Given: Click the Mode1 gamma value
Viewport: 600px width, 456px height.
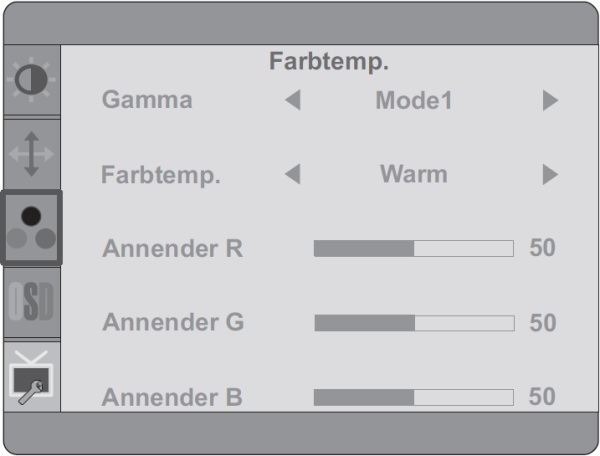Looking at the screenshot, I should (x=414, y=101).
